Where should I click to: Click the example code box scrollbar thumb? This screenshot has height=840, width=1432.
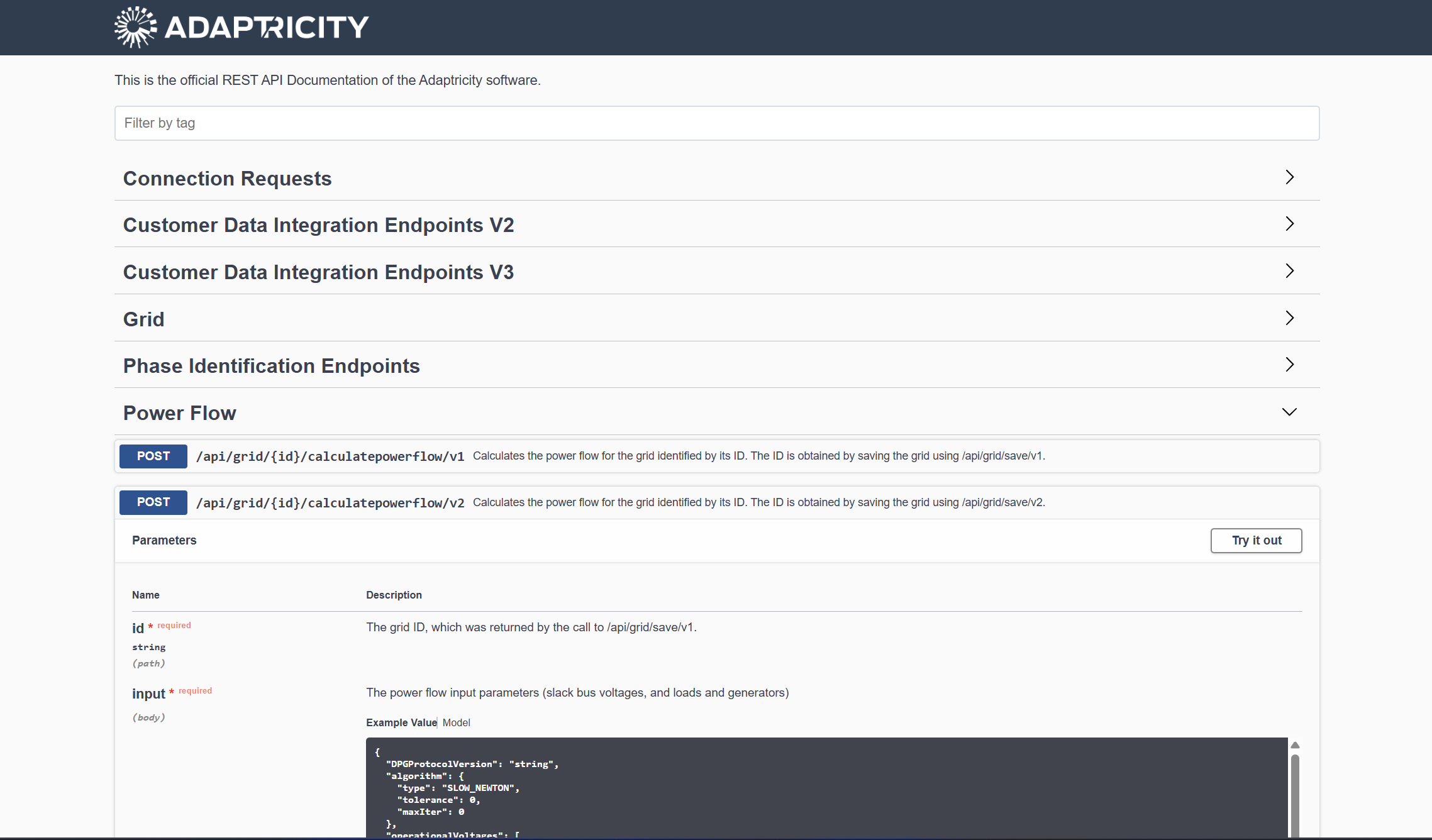pos(1295,795)
